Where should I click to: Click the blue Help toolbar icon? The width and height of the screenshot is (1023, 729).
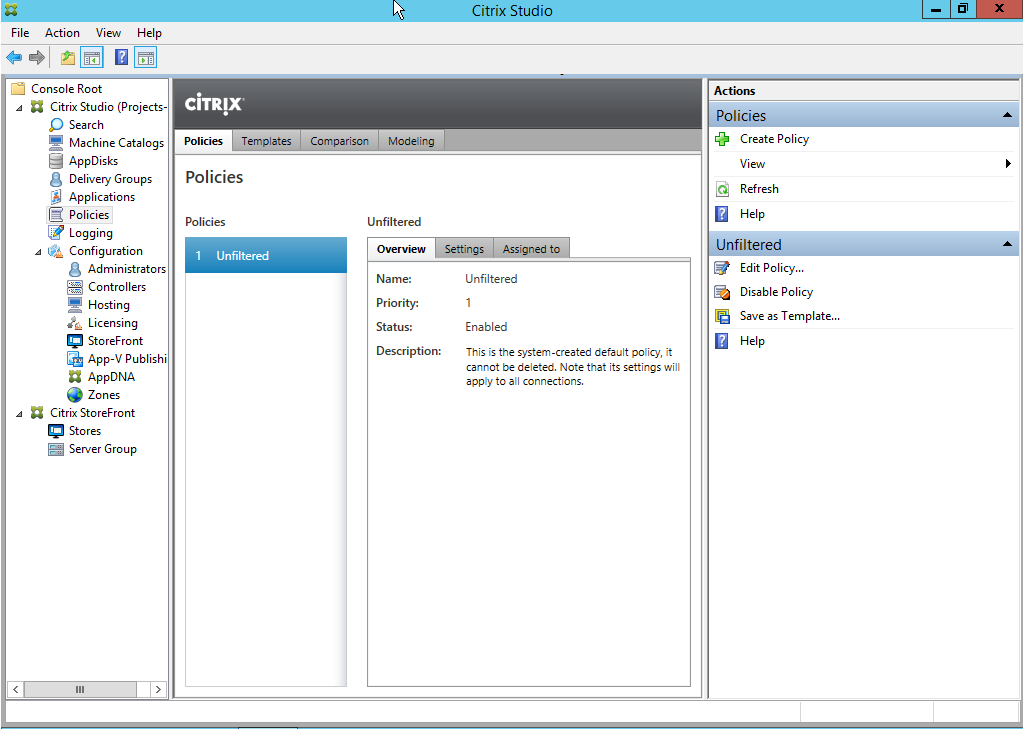coord(121,57)
